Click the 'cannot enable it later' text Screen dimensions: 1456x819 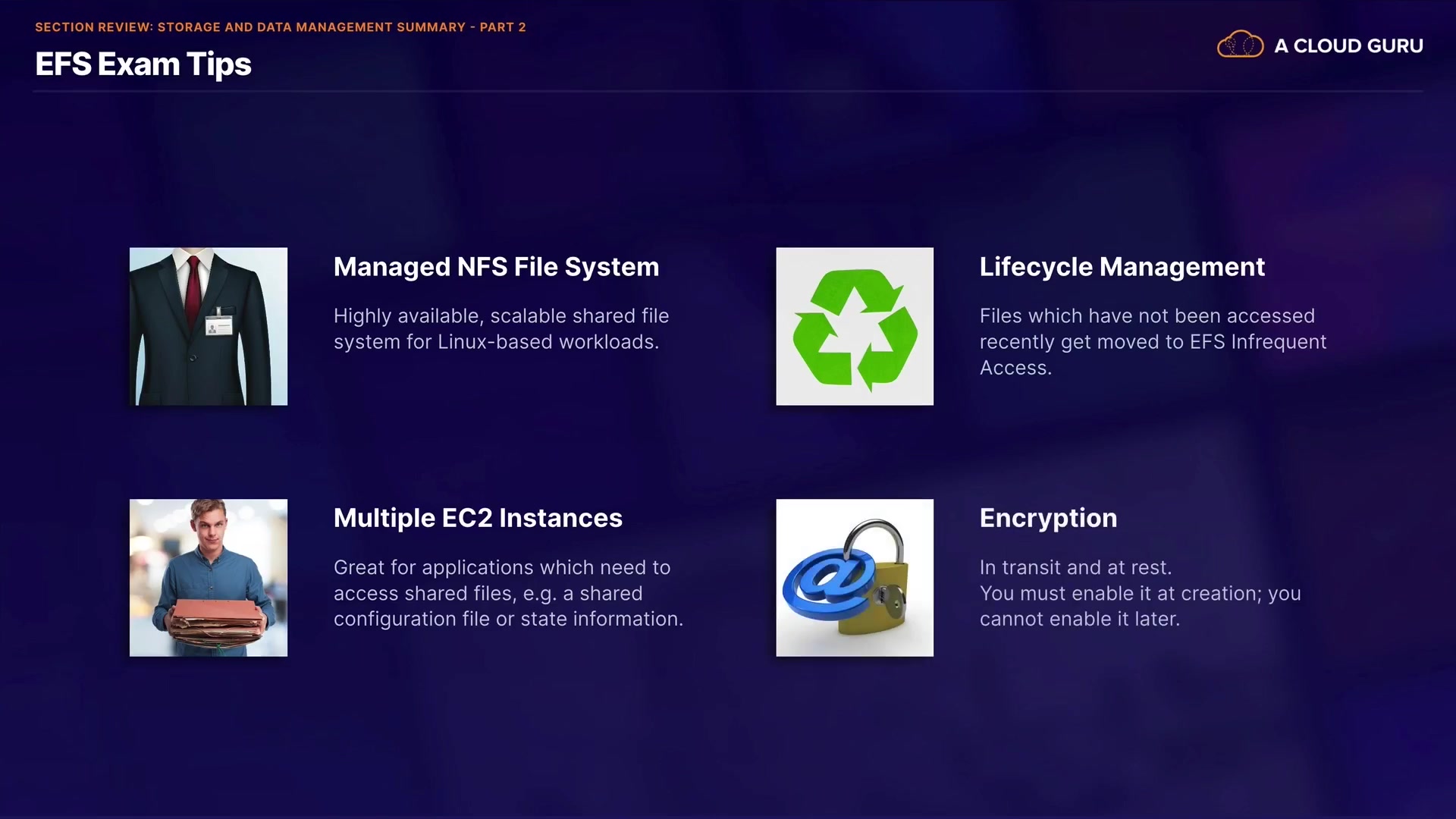pos(1079,619)
